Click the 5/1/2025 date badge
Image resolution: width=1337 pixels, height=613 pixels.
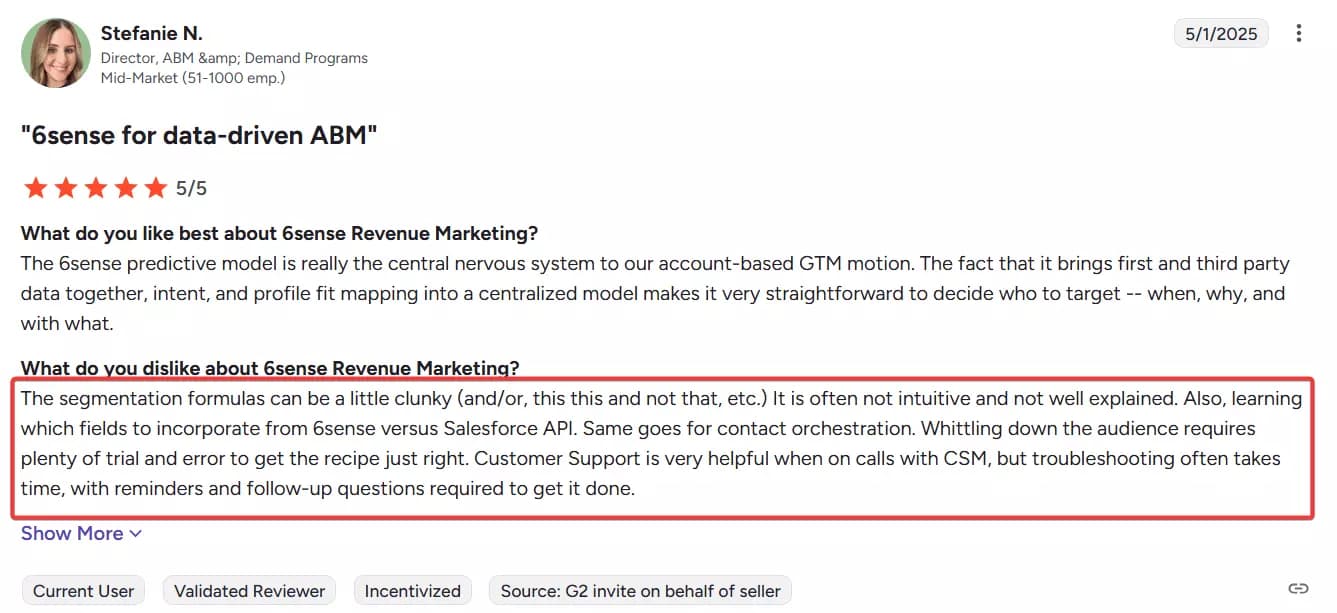pos(1221,34)
